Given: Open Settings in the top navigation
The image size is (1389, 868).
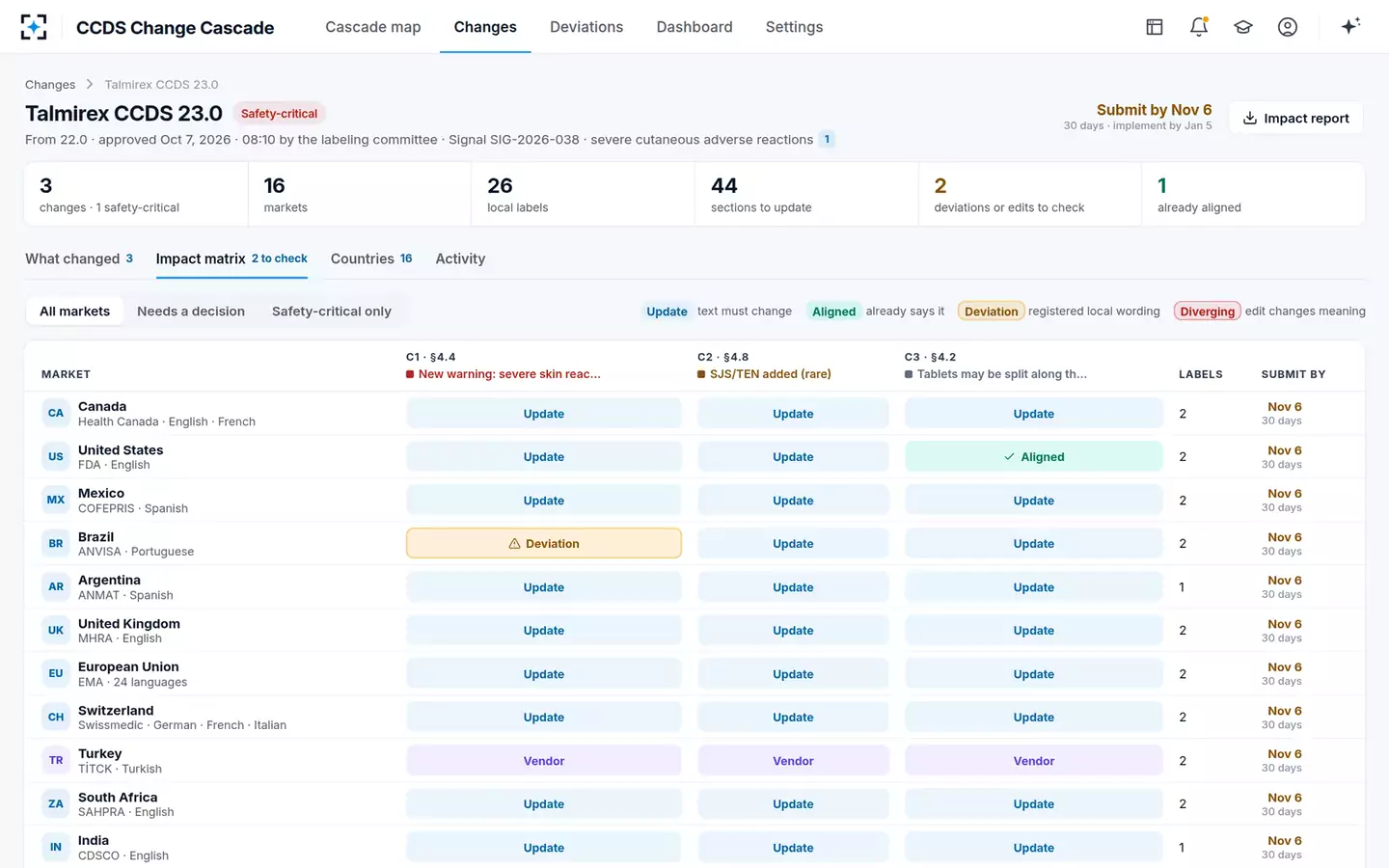Looking at the screenshot, I should [795, 27].
